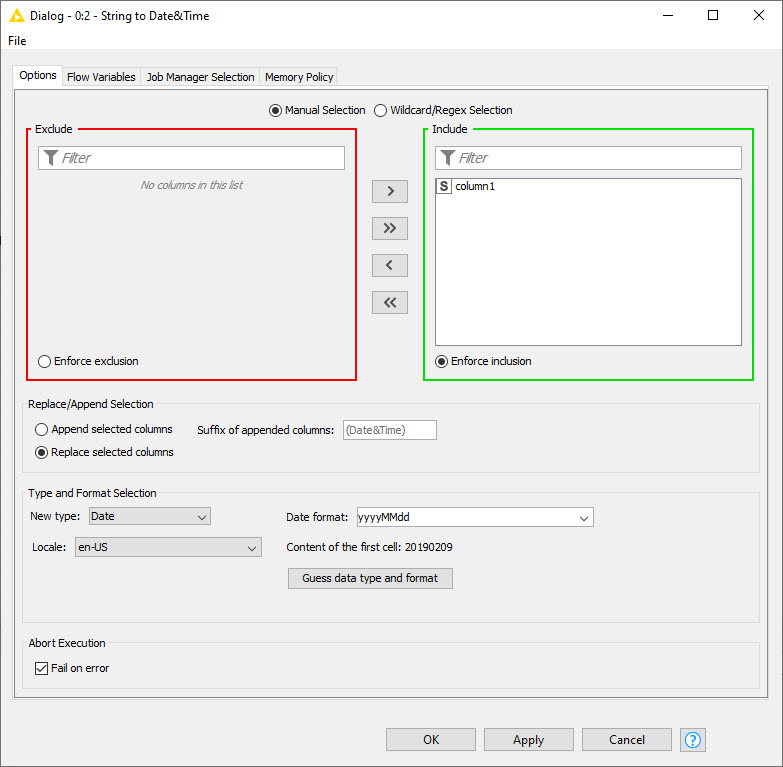Click the double left arrow remove-all button
This screenshot has width=783, height=767.
389,302
